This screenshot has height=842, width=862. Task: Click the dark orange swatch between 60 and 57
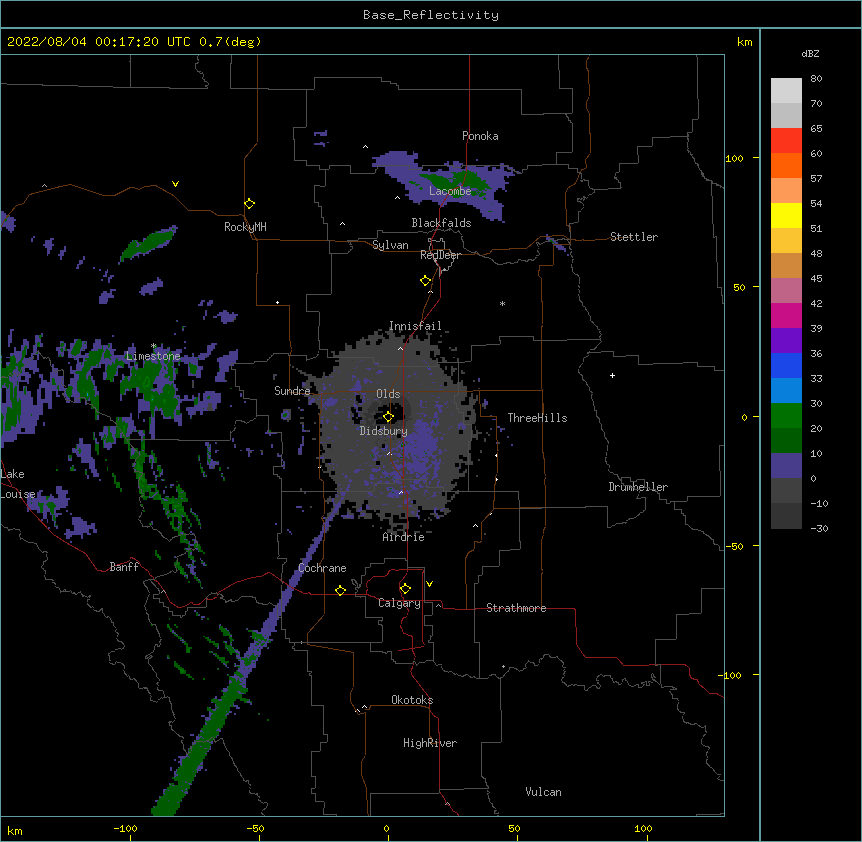click(786, 166)
